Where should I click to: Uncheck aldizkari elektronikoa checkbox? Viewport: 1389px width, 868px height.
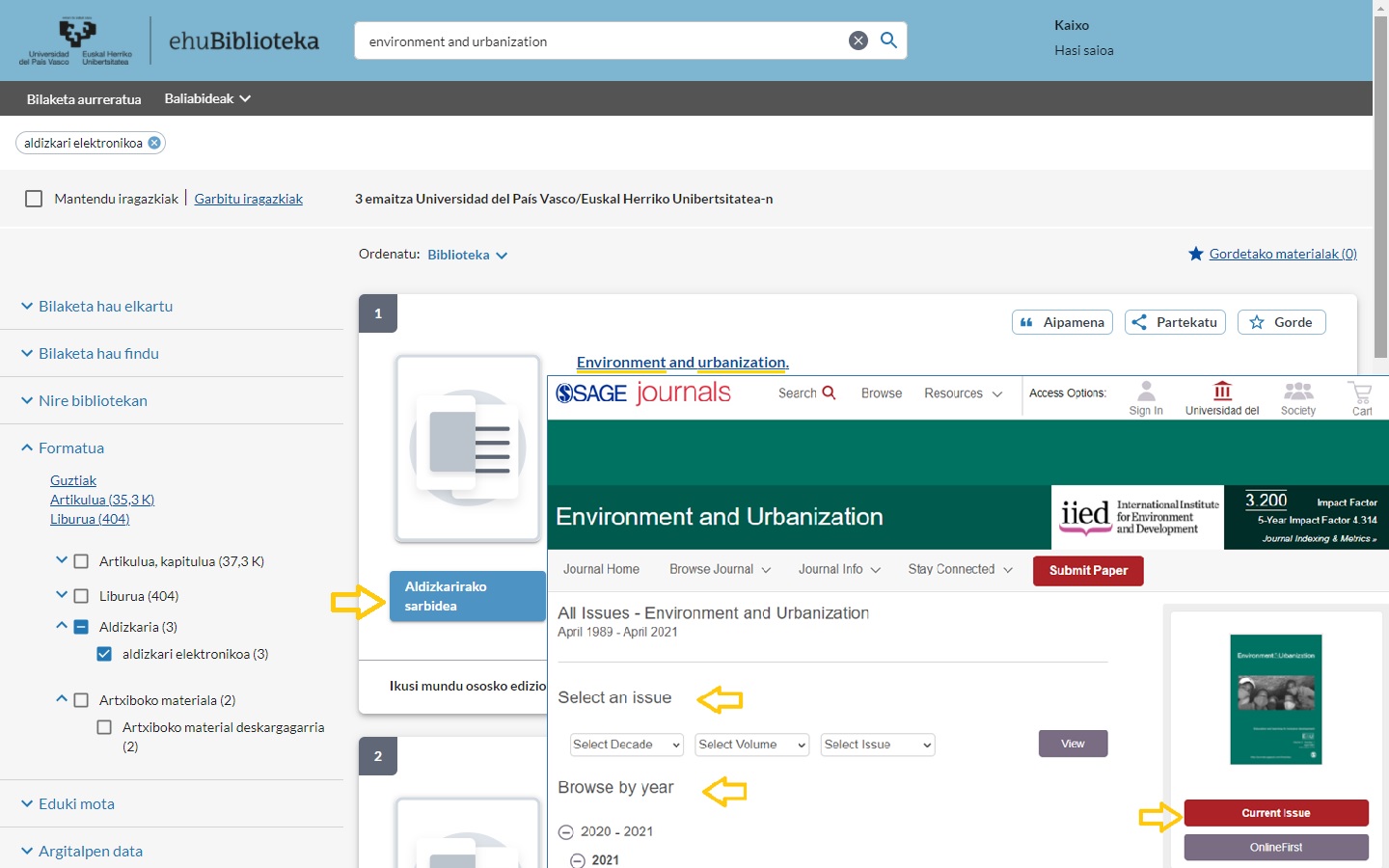point(104,654)
